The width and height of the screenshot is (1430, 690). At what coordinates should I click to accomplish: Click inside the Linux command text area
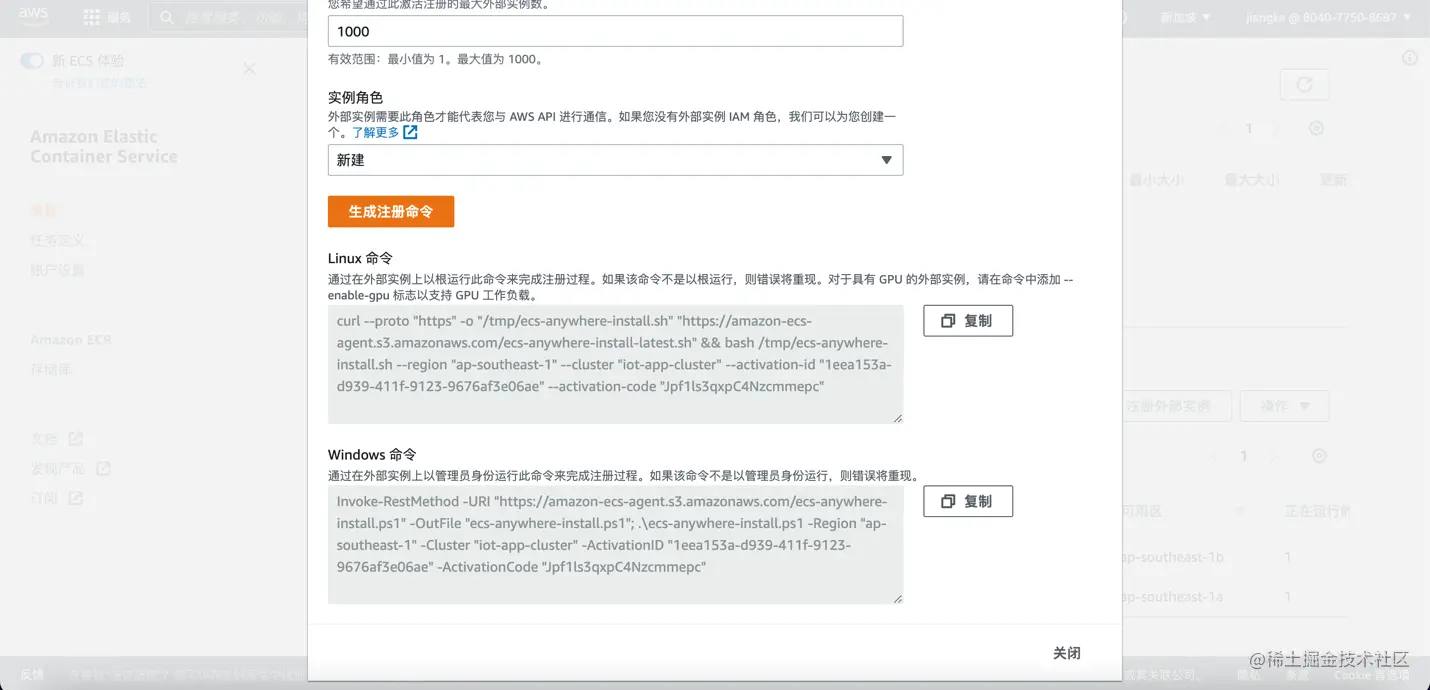tap(615, 364)
